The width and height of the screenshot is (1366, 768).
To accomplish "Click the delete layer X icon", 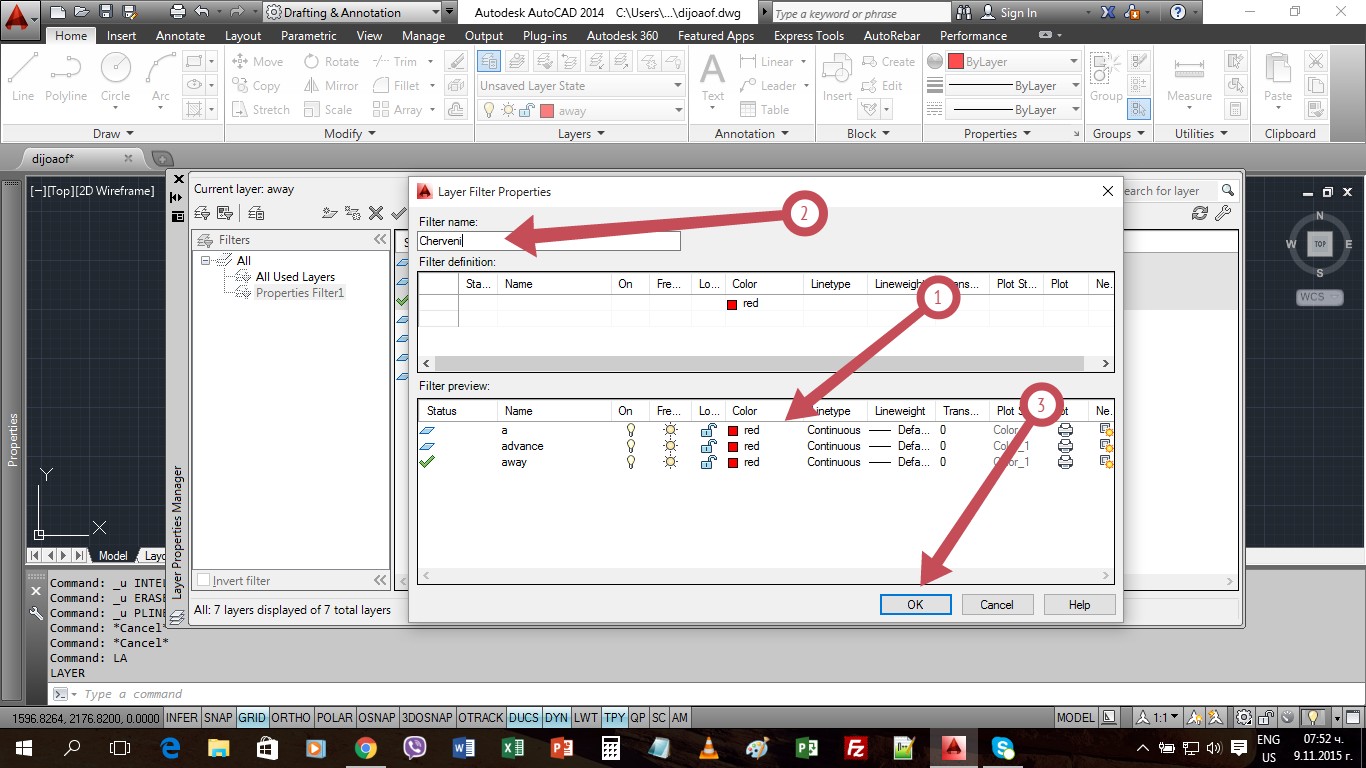I will pyautogui.click(x=376, y=213).
